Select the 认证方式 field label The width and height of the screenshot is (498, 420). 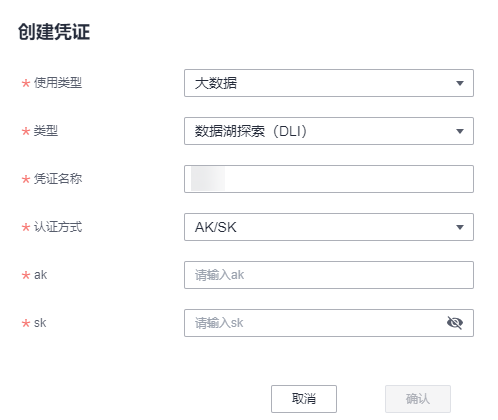[58, 227]
